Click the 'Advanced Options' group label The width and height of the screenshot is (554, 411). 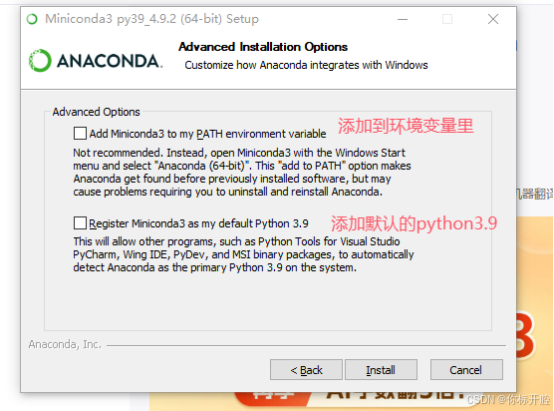[96, 112]
